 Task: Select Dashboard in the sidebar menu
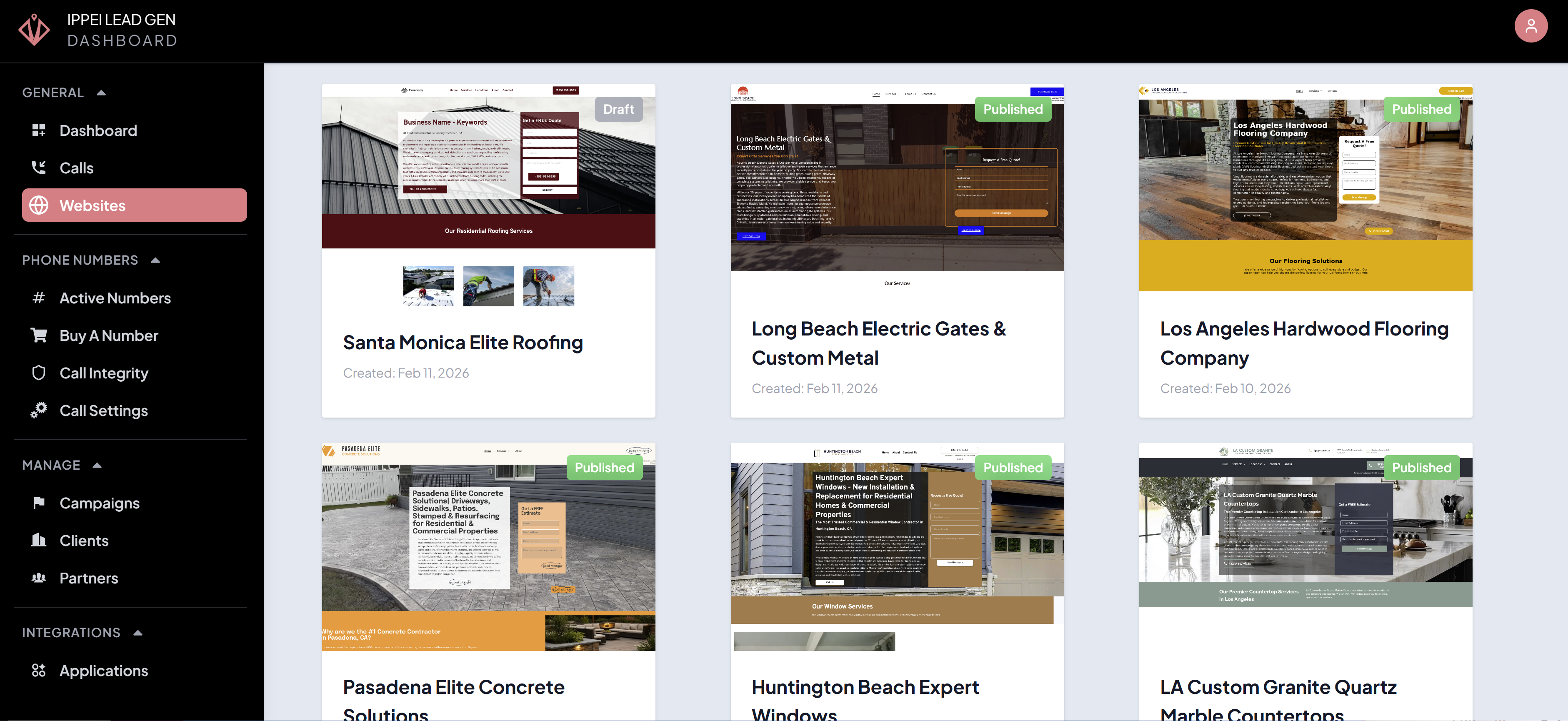pyautogui.click(x=98, y=130)
